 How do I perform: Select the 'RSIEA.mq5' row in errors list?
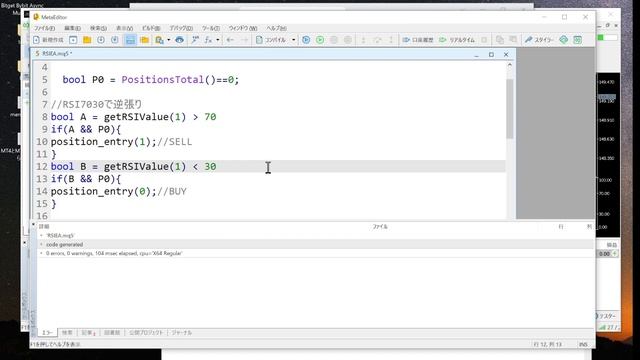click(x=315, y=236)
